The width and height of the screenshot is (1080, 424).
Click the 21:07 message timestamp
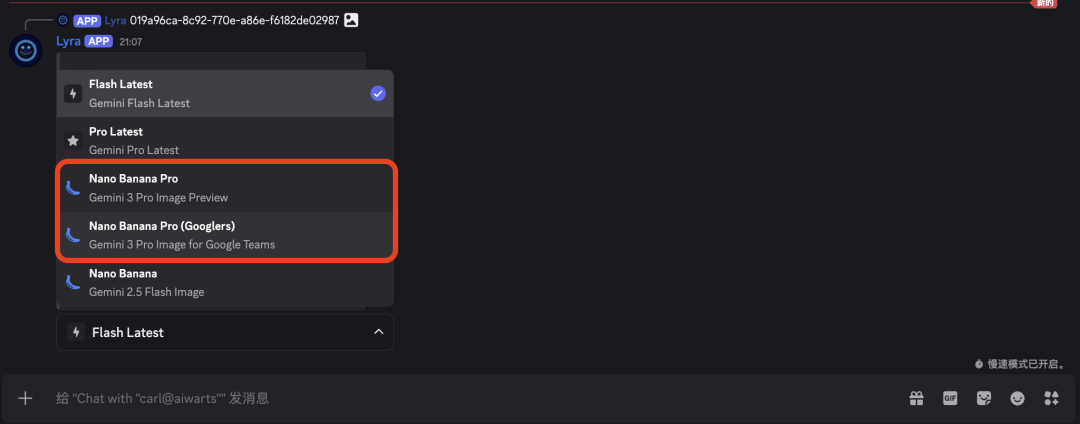130,42
